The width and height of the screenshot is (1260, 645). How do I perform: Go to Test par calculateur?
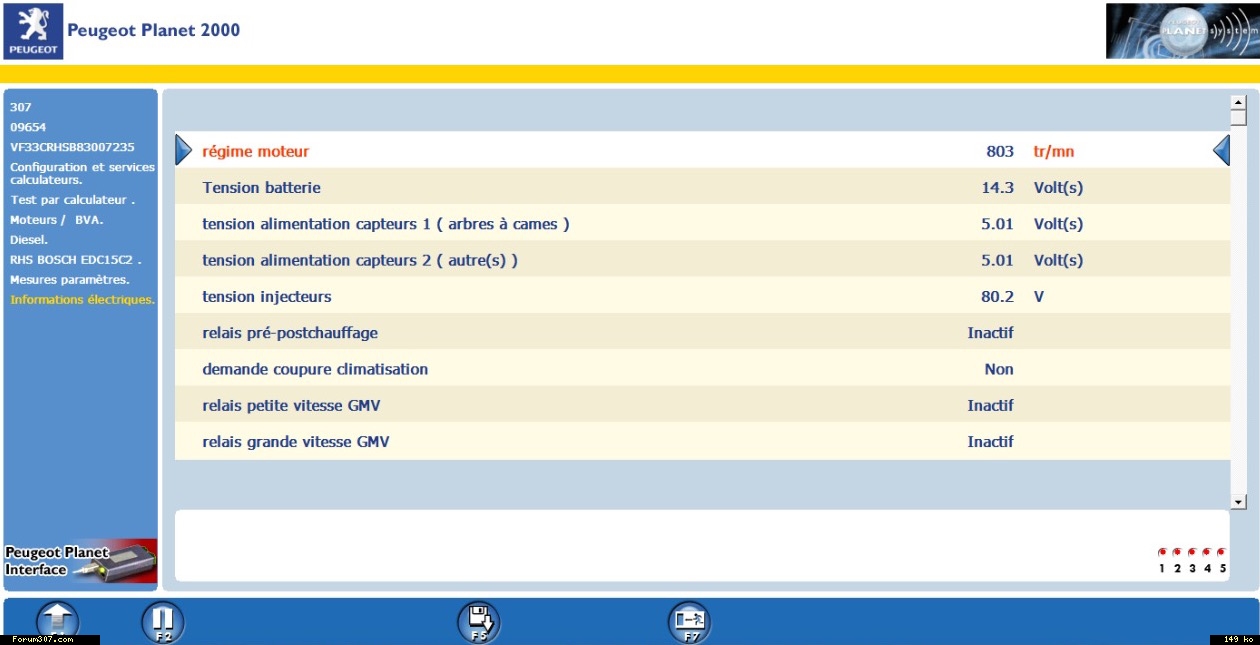72,200
